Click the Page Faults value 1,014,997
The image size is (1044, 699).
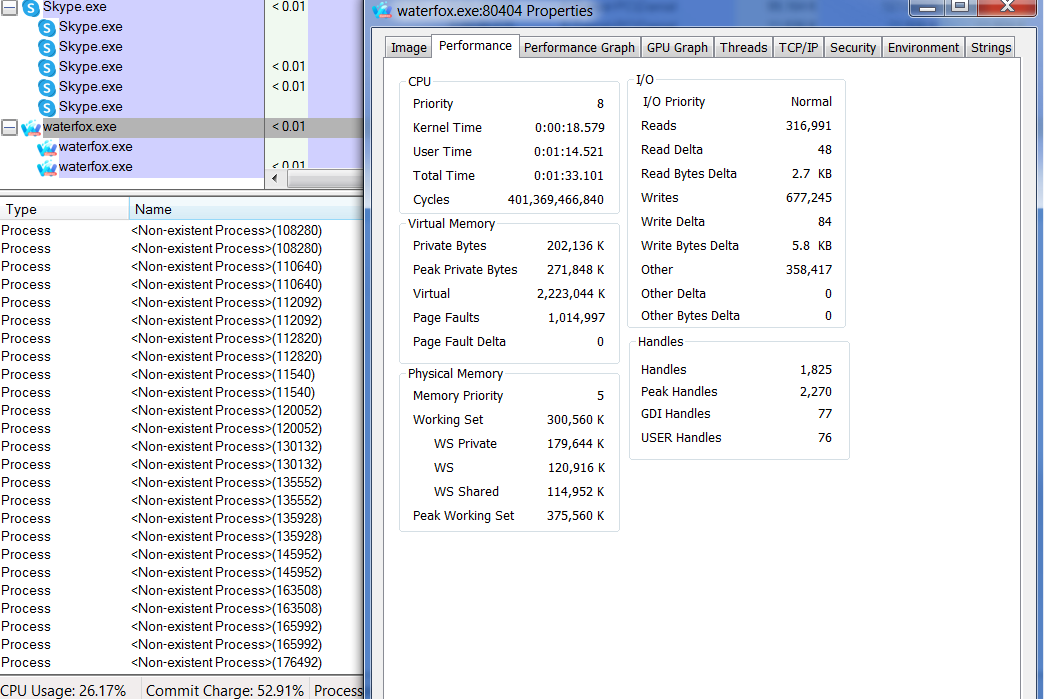[x=577, y=318]
